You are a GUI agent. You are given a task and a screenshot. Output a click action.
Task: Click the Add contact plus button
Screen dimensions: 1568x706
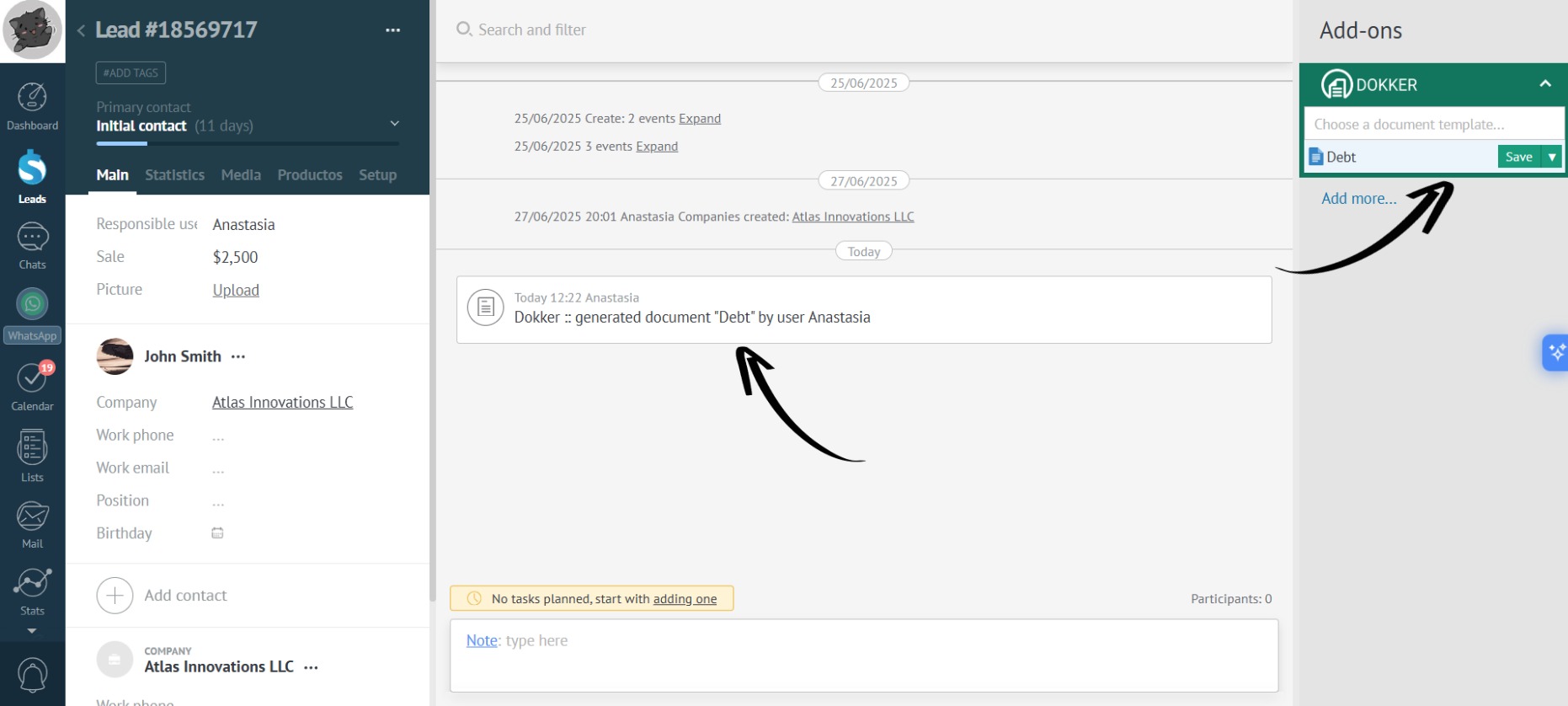(x=115, y=596)
